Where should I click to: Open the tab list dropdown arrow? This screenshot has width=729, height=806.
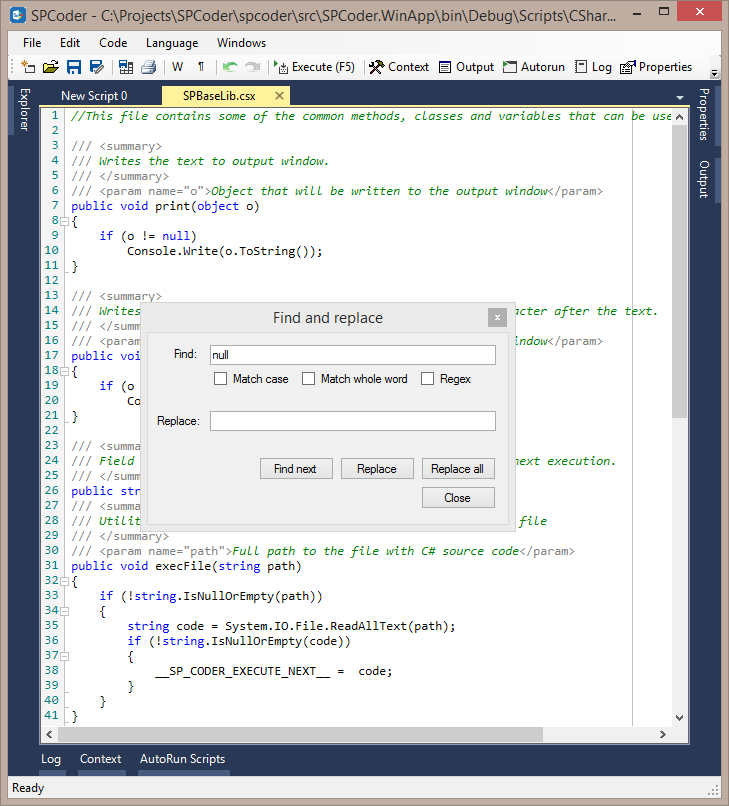[680, 97]
